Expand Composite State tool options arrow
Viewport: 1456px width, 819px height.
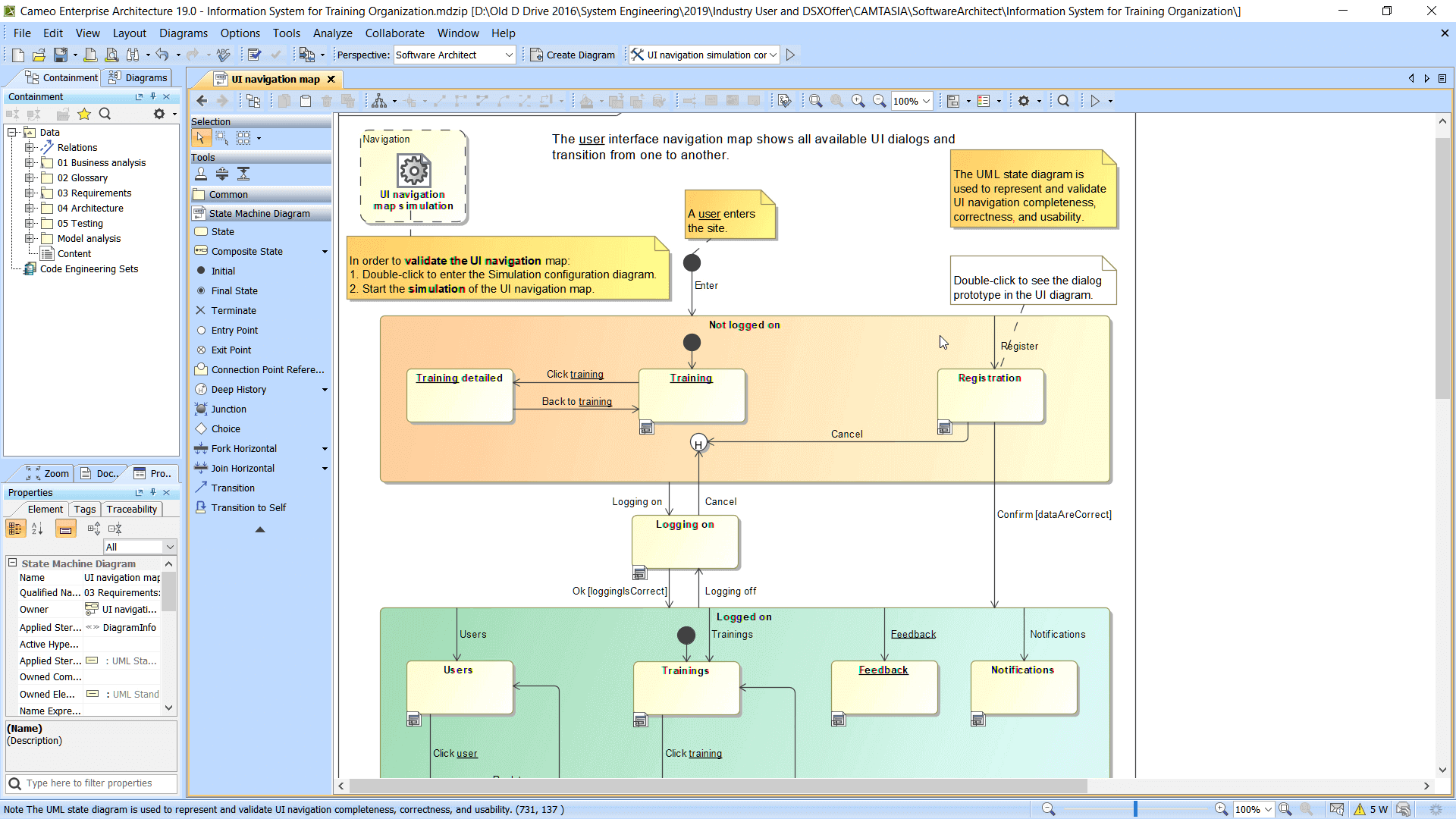click(325, 252)
